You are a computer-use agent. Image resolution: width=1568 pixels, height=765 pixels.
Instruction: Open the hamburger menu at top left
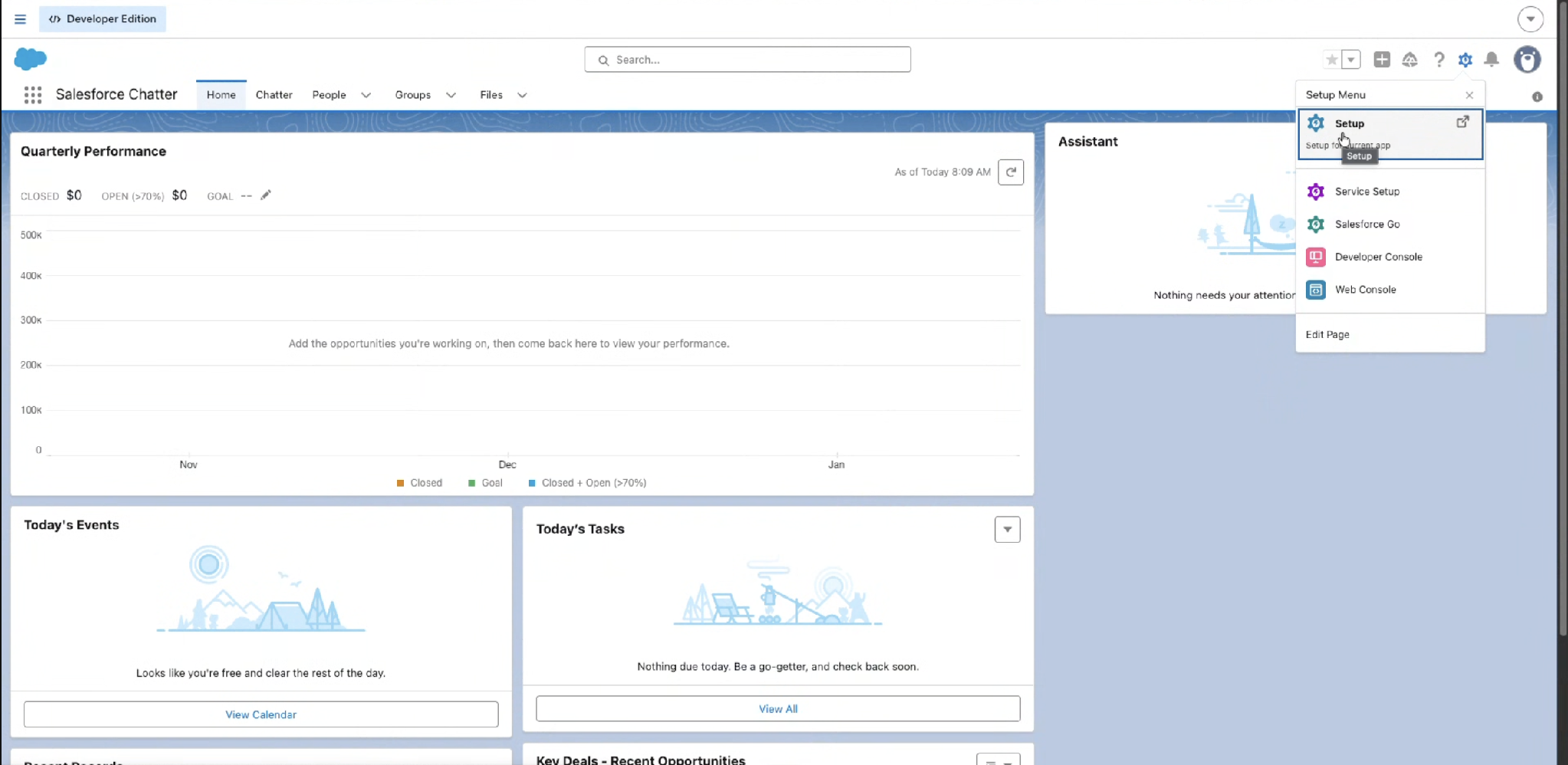(x=20, y=19)
